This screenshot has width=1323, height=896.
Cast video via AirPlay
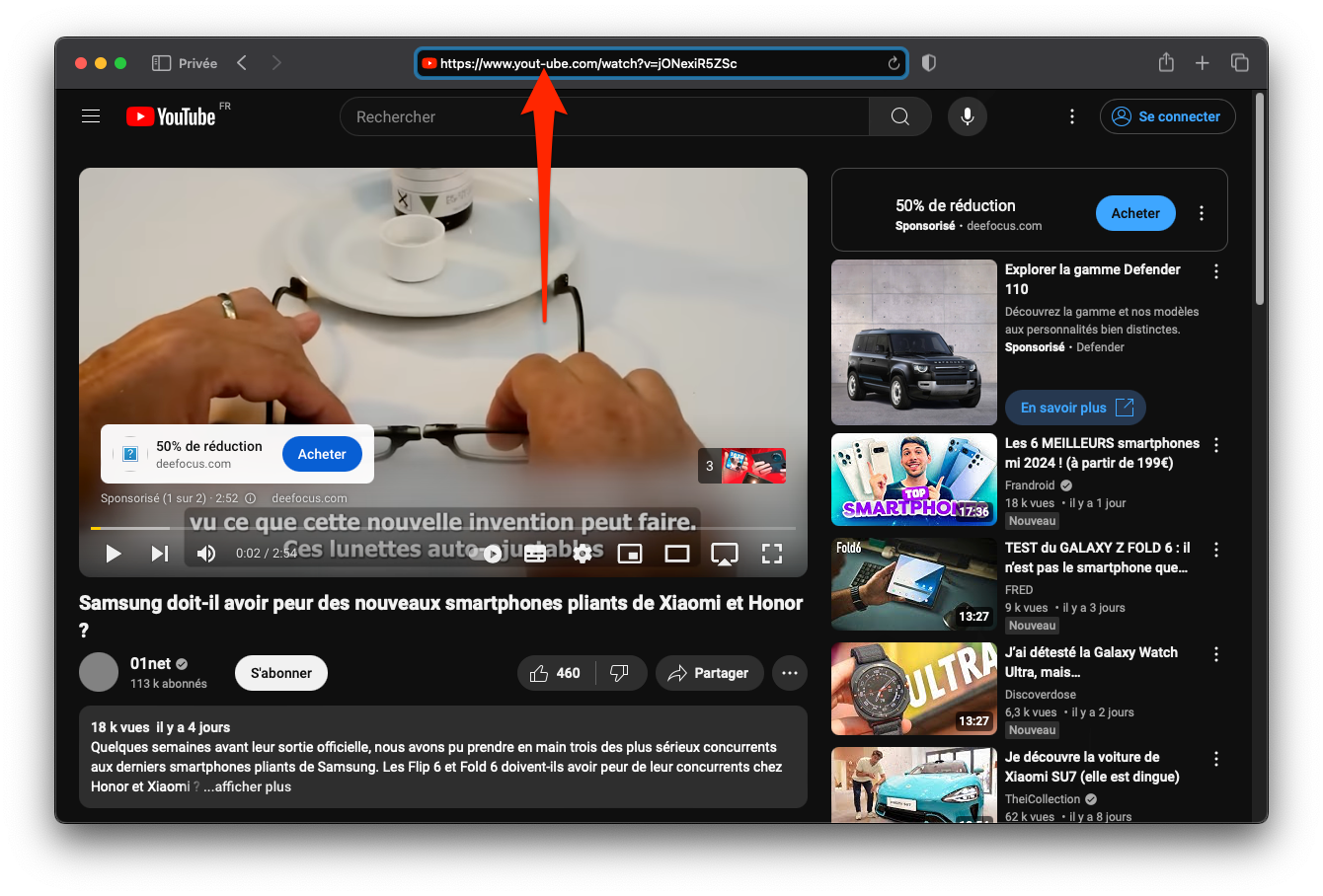pos(725,554)
